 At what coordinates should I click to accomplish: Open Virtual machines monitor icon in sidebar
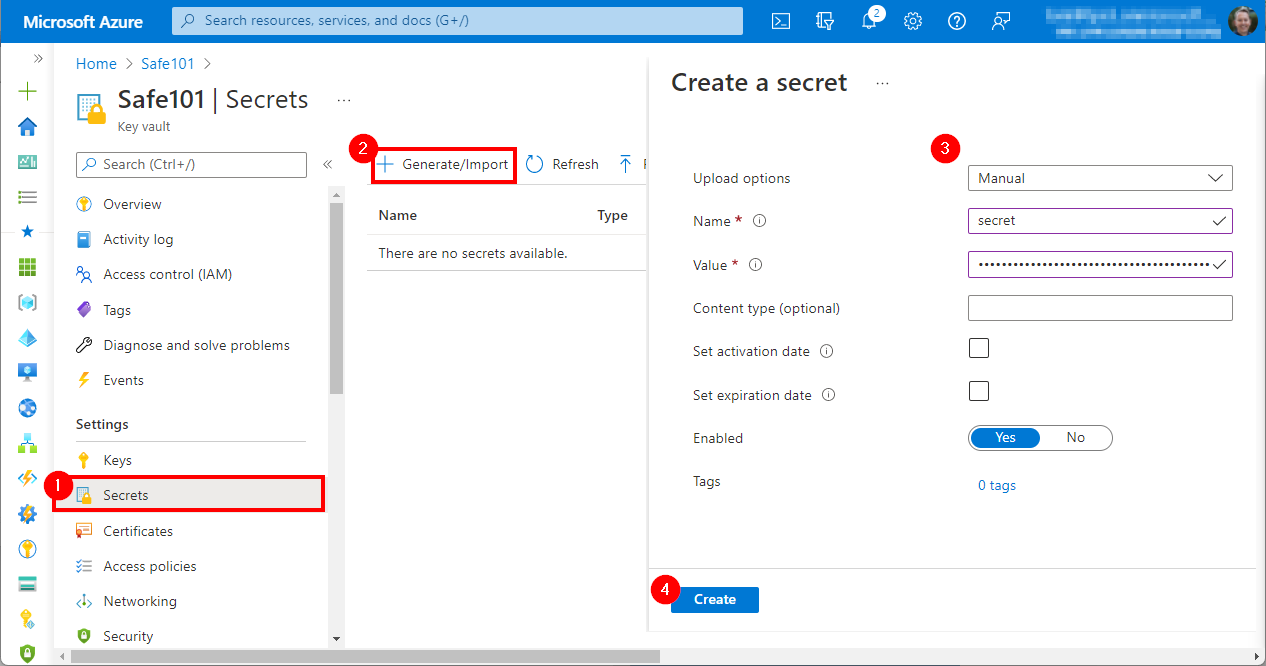(27, 372)
